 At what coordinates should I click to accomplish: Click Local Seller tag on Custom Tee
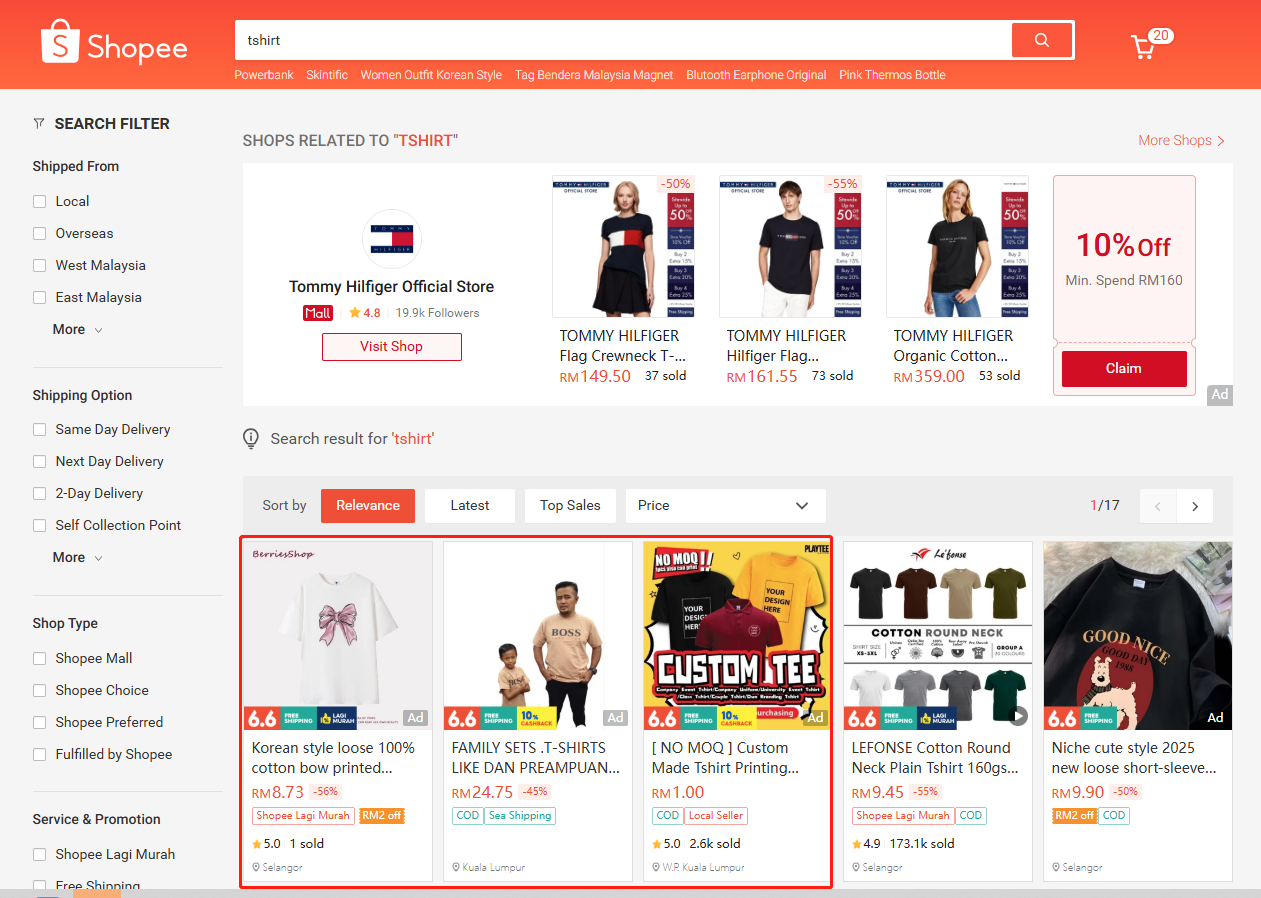pos(716,816)
